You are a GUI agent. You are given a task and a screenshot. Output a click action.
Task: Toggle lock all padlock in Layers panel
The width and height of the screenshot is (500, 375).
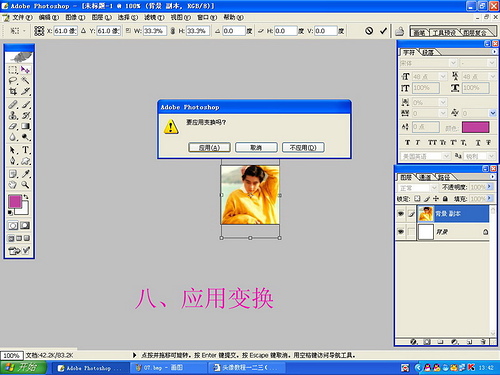[445, 199]
